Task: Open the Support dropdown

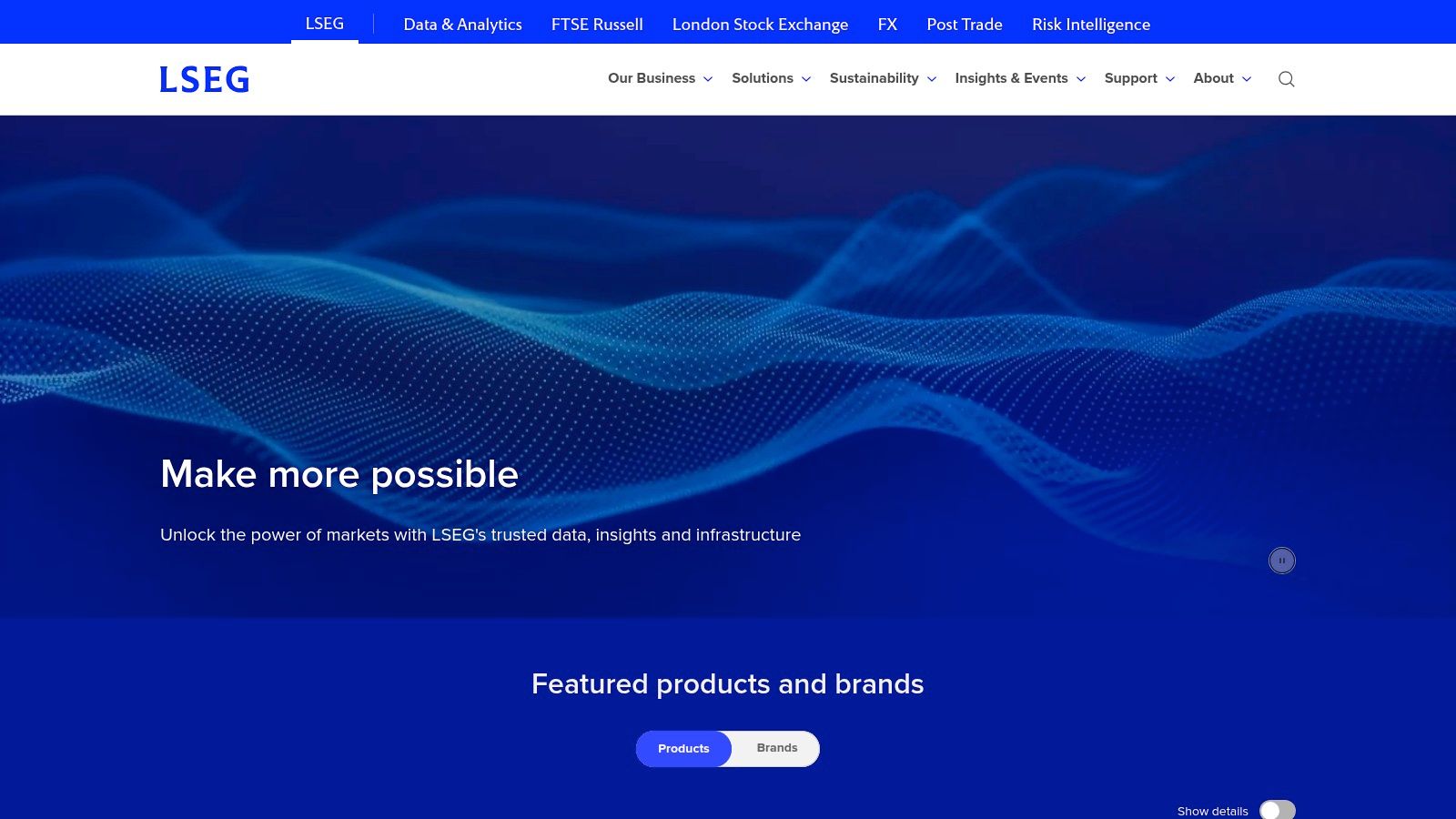Action: (x=1139, y=78)
